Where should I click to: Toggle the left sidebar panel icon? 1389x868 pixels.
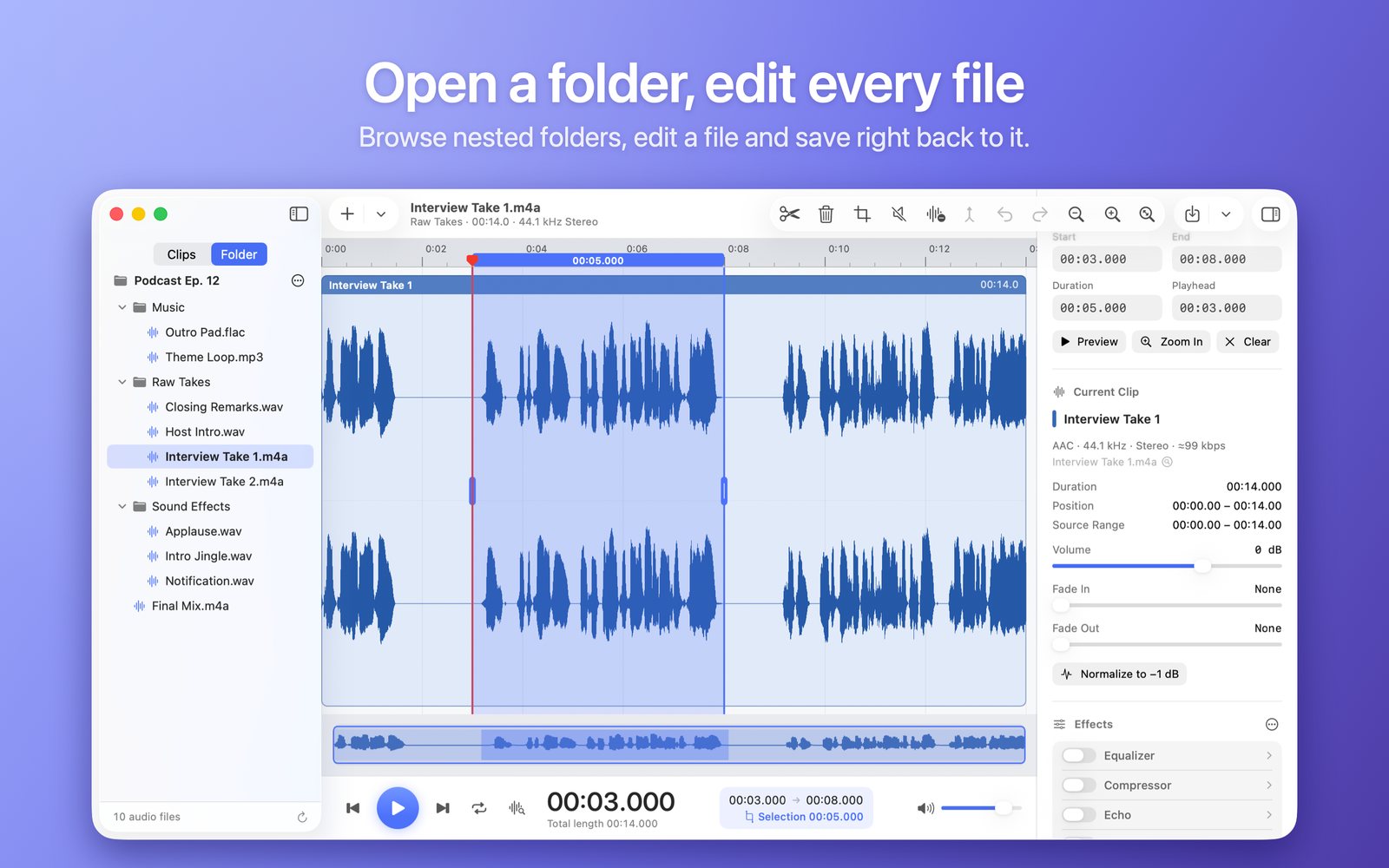[299, 214]
